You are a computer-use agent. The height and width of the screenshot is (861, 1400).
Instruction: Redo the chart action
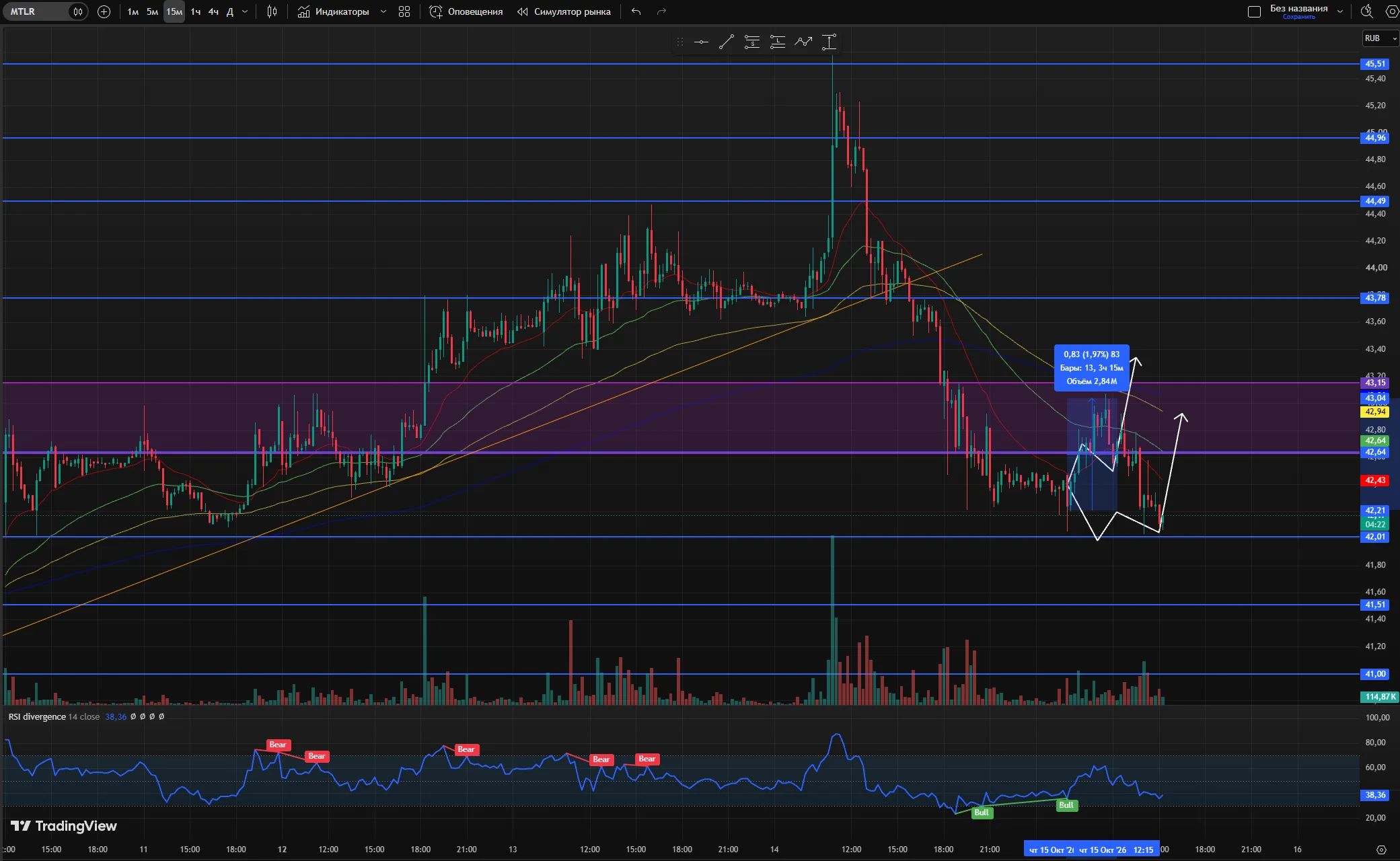(x=661, y=11)
